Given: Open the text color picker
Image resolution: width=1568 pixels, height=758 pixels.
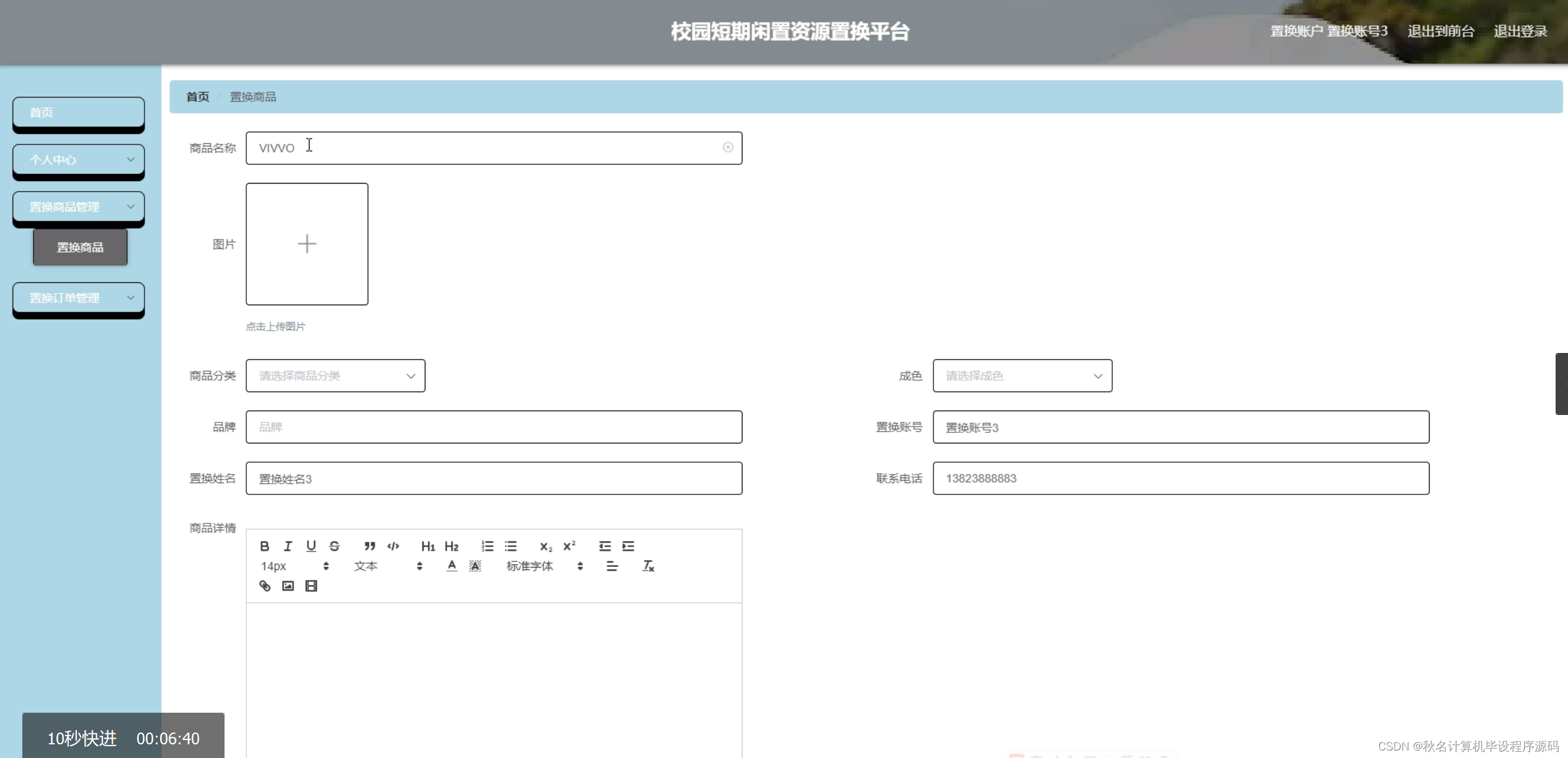Looking at the screenshot, I should pos(452,566).
